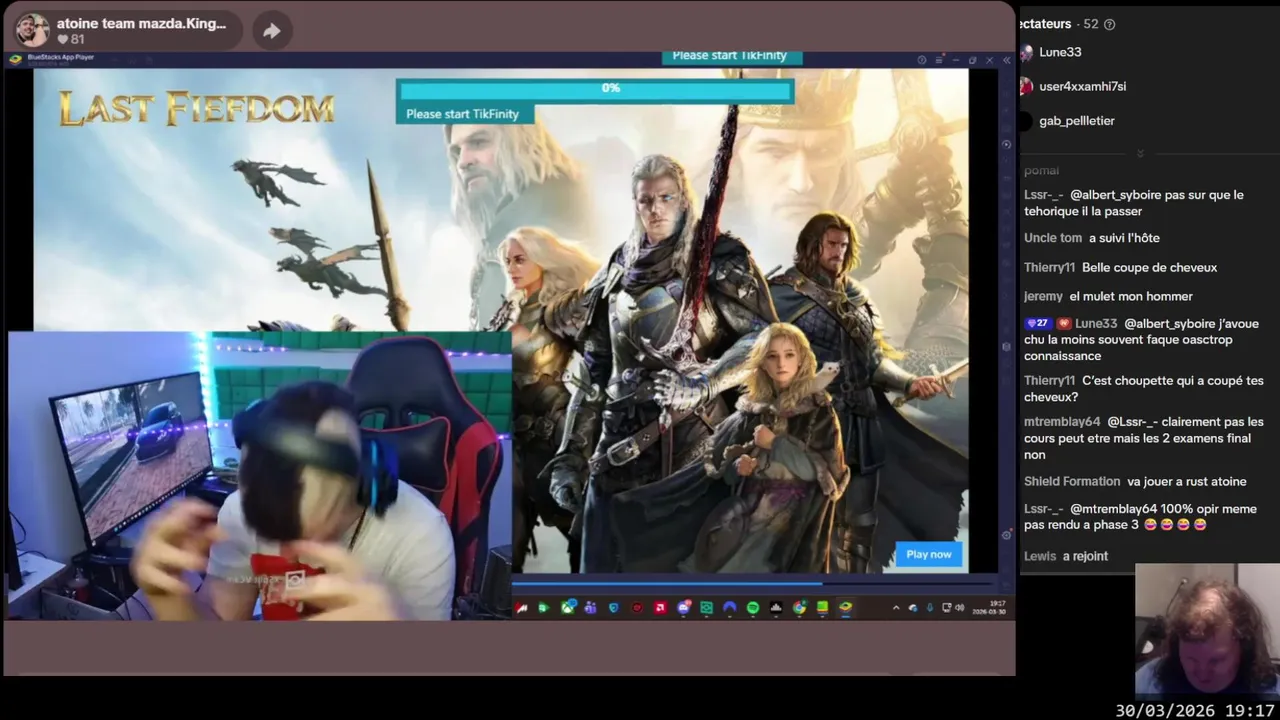
Task: Open the blue shield app in taskbar
Action: coord(614,608)
